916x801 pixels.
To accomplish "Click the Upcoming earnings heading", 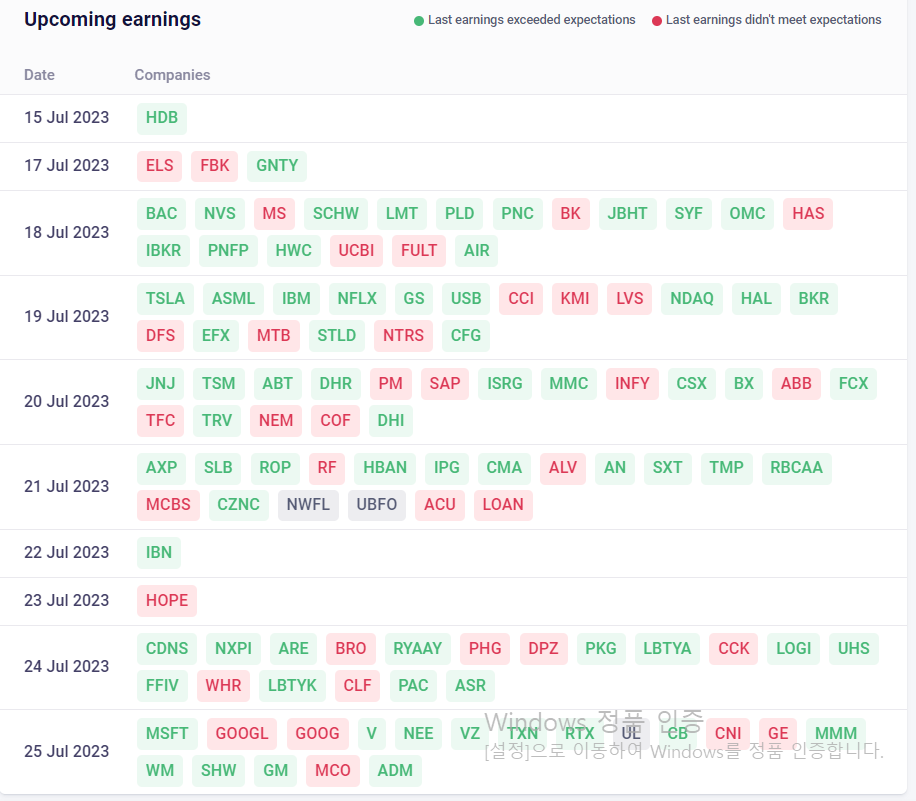I will pos(112,19).
